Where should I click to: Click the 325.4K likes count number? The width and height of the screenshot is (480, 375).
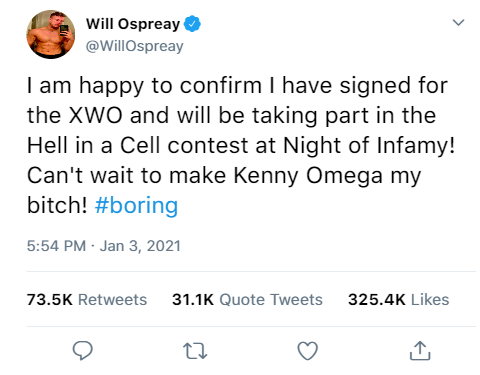[377, 299]
